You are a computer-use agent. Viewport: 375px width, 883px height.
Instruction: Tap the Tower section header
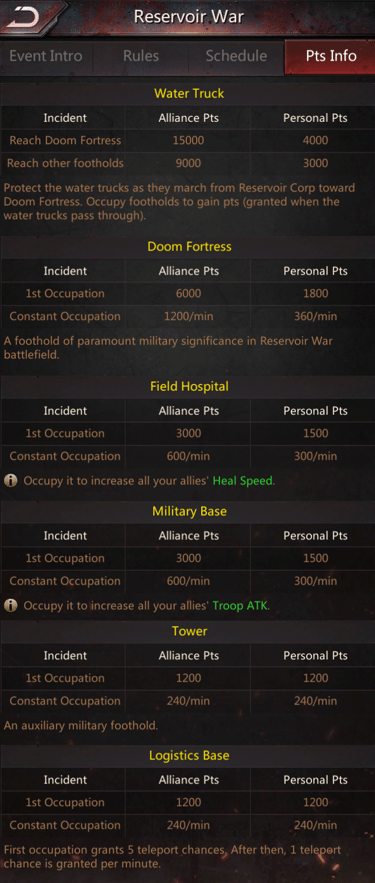click(189, 631)
